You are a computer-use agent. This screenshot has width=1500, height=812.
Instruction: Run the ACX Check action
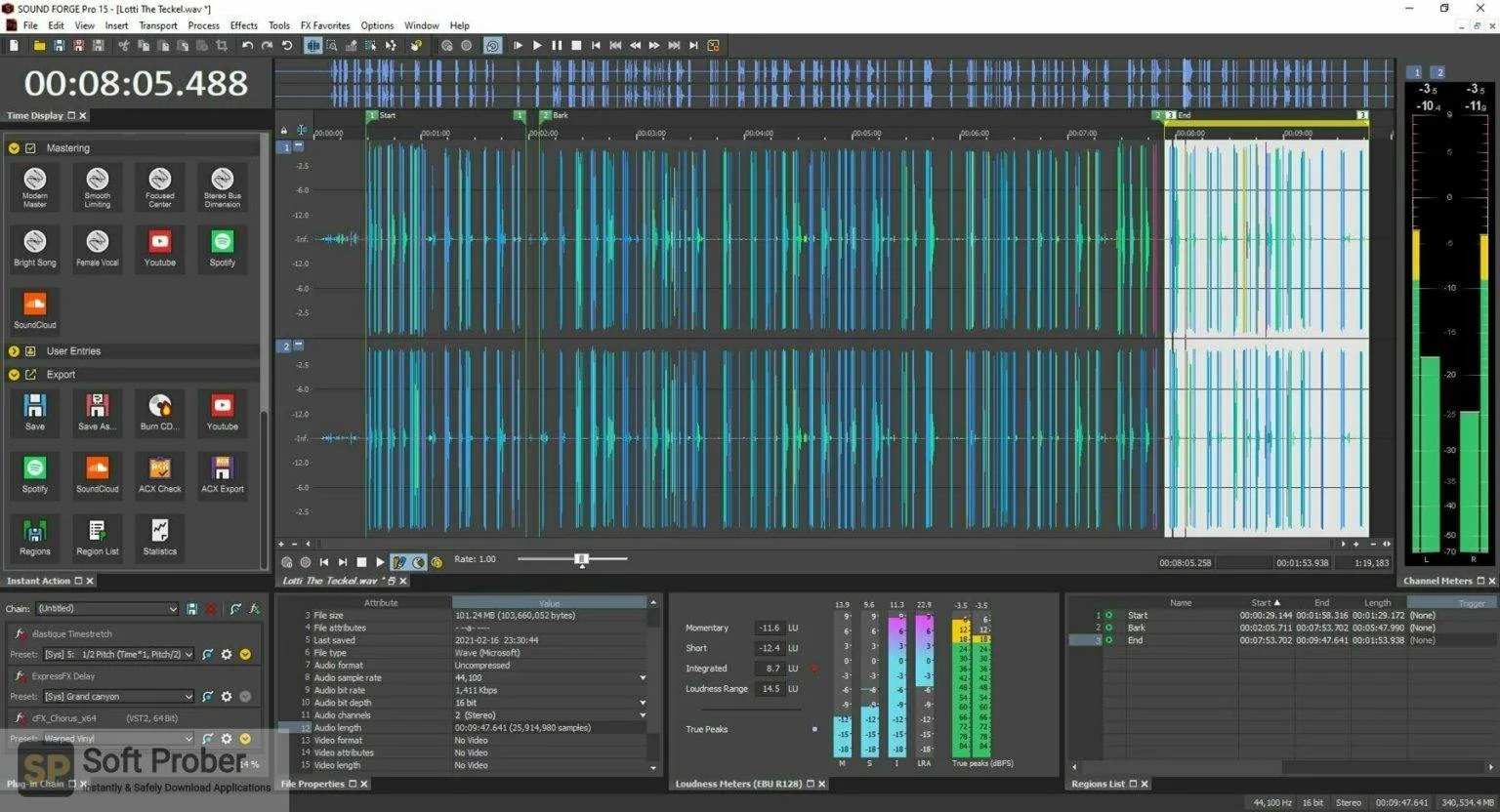160,474
